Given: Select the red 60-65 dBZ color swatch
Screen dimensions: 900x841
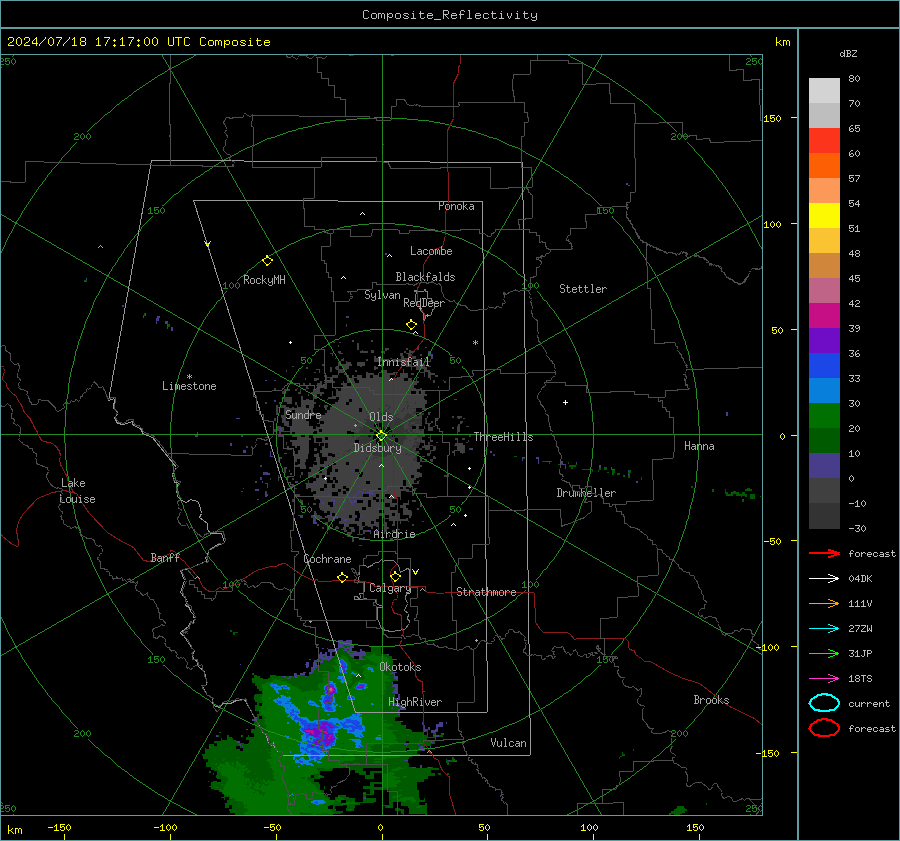Looking at the screenshot, I should pos(824,141).
